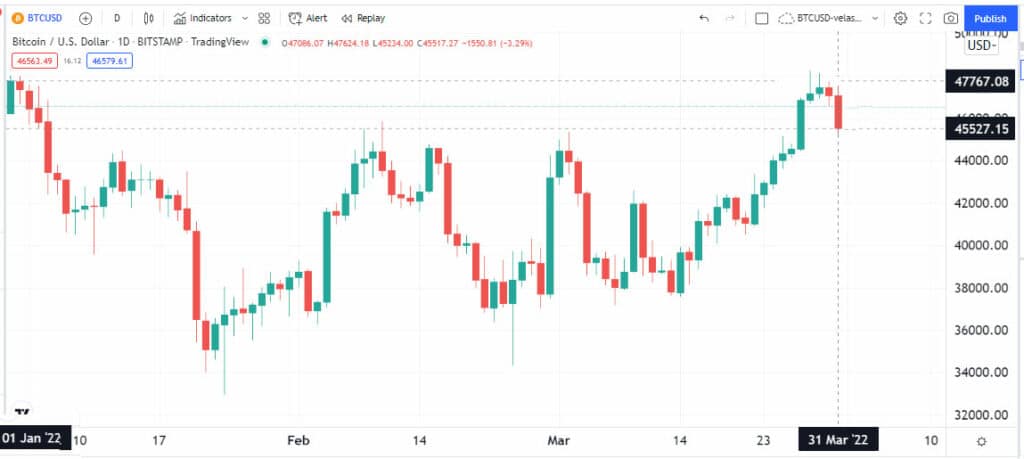
Task: Open the BTCUSD-velas layout dropdown
Action: (x=829, y=18)
